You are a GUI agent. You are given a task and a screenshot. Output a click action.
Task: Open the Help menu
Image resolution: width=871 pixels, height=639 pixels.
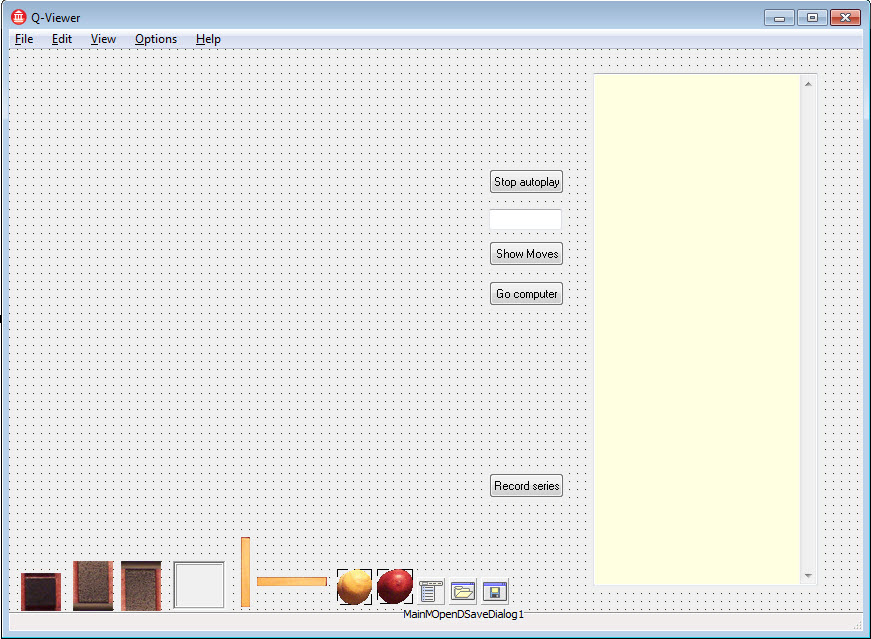208,39
